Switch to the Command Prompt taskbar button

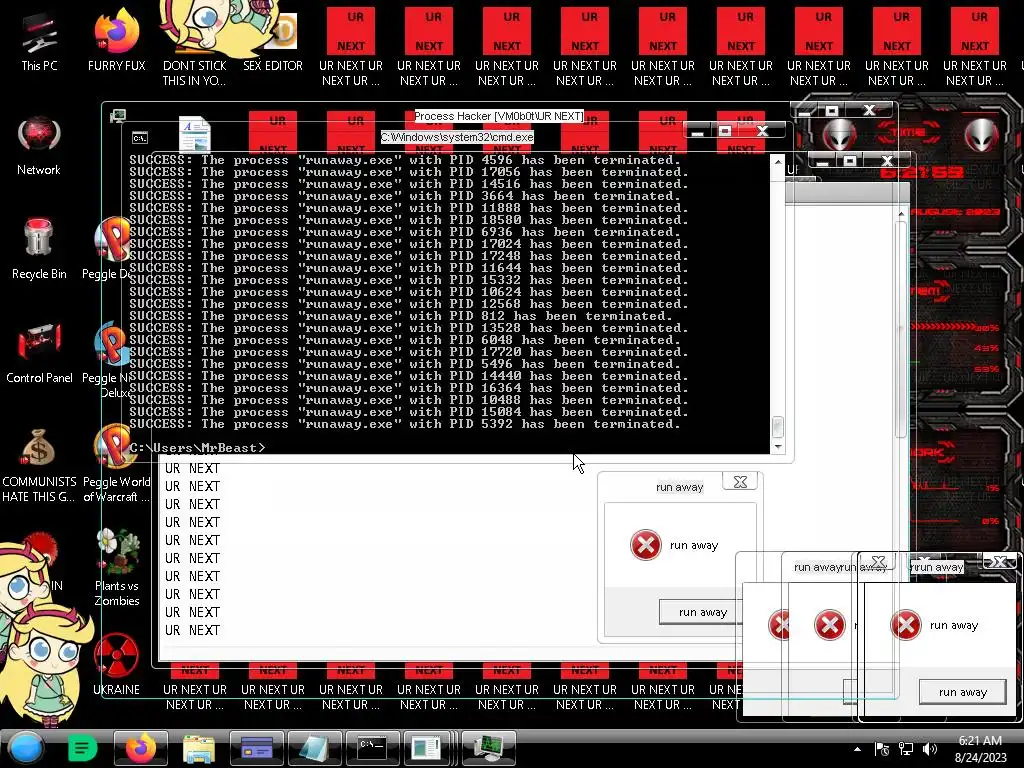(372, 748)
